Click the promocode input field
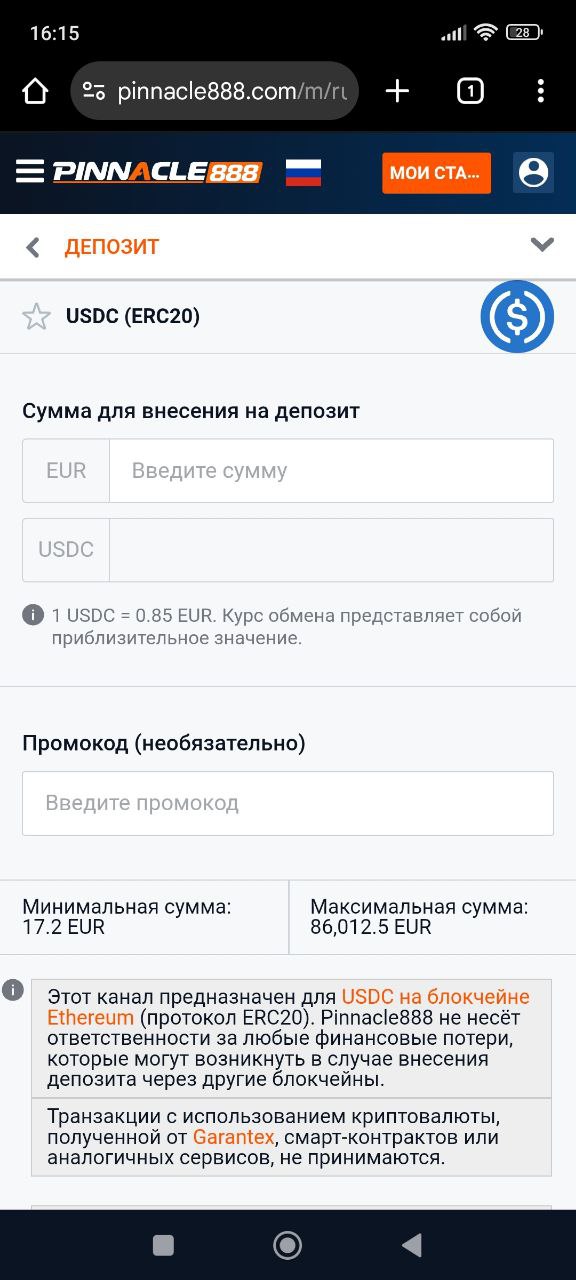 pyautogui.click(x=288, y=802)
